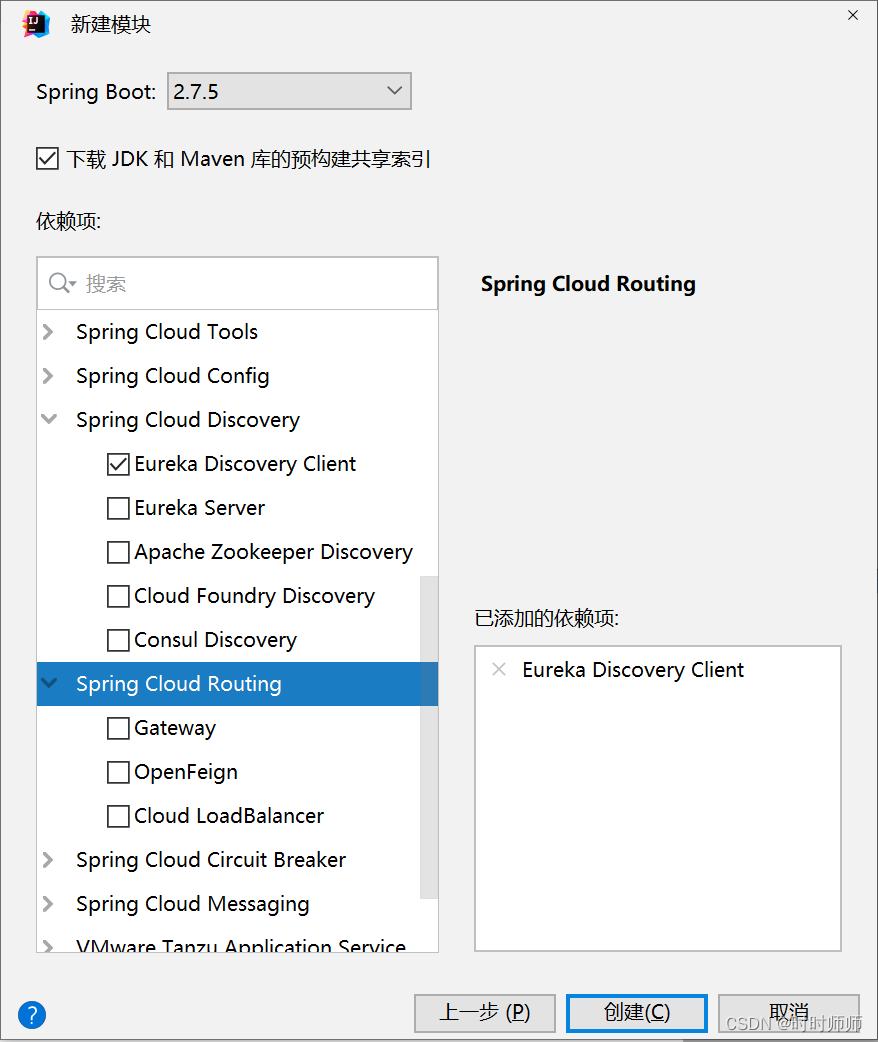
Task: Select Spring Cloud Config row text
Action: pyautogui.click(x=173, y=376)
